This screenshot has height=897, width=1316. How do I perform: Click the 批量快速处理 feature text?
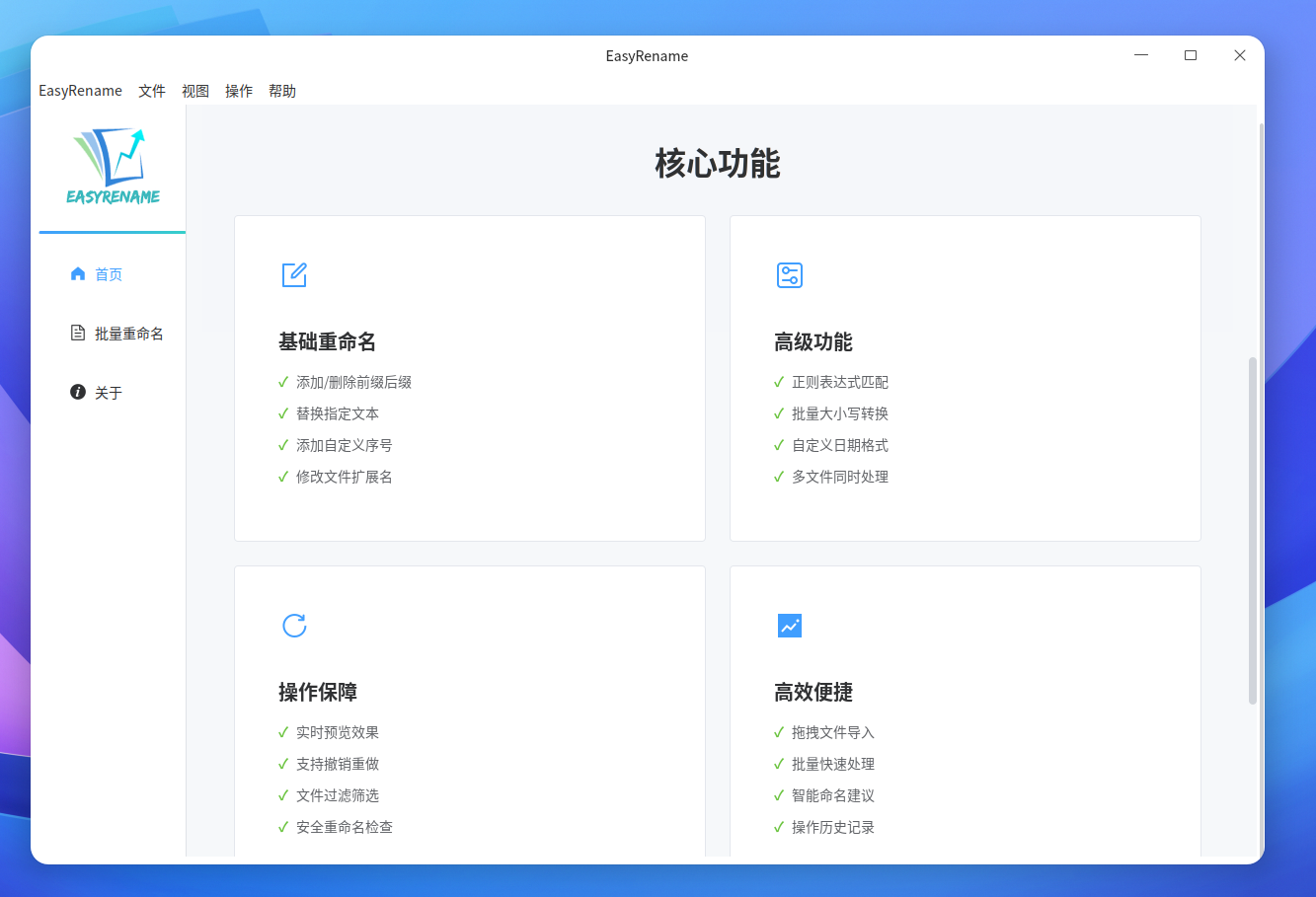point(833,764)
